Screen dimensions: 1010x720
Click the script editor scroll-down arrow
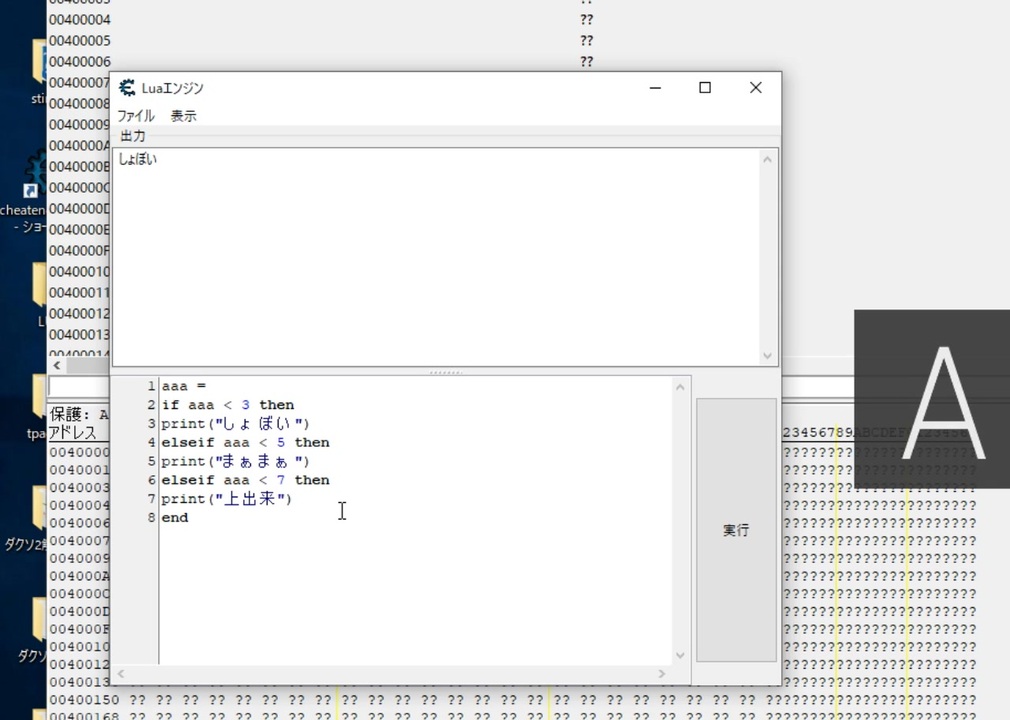tap(680, 656)
